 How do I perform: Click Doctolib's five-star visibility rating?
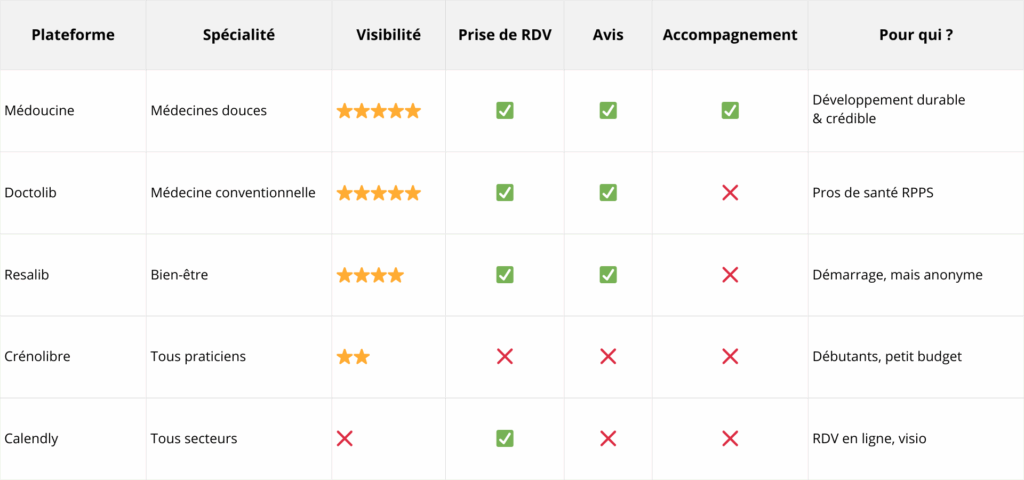(379, 193)
